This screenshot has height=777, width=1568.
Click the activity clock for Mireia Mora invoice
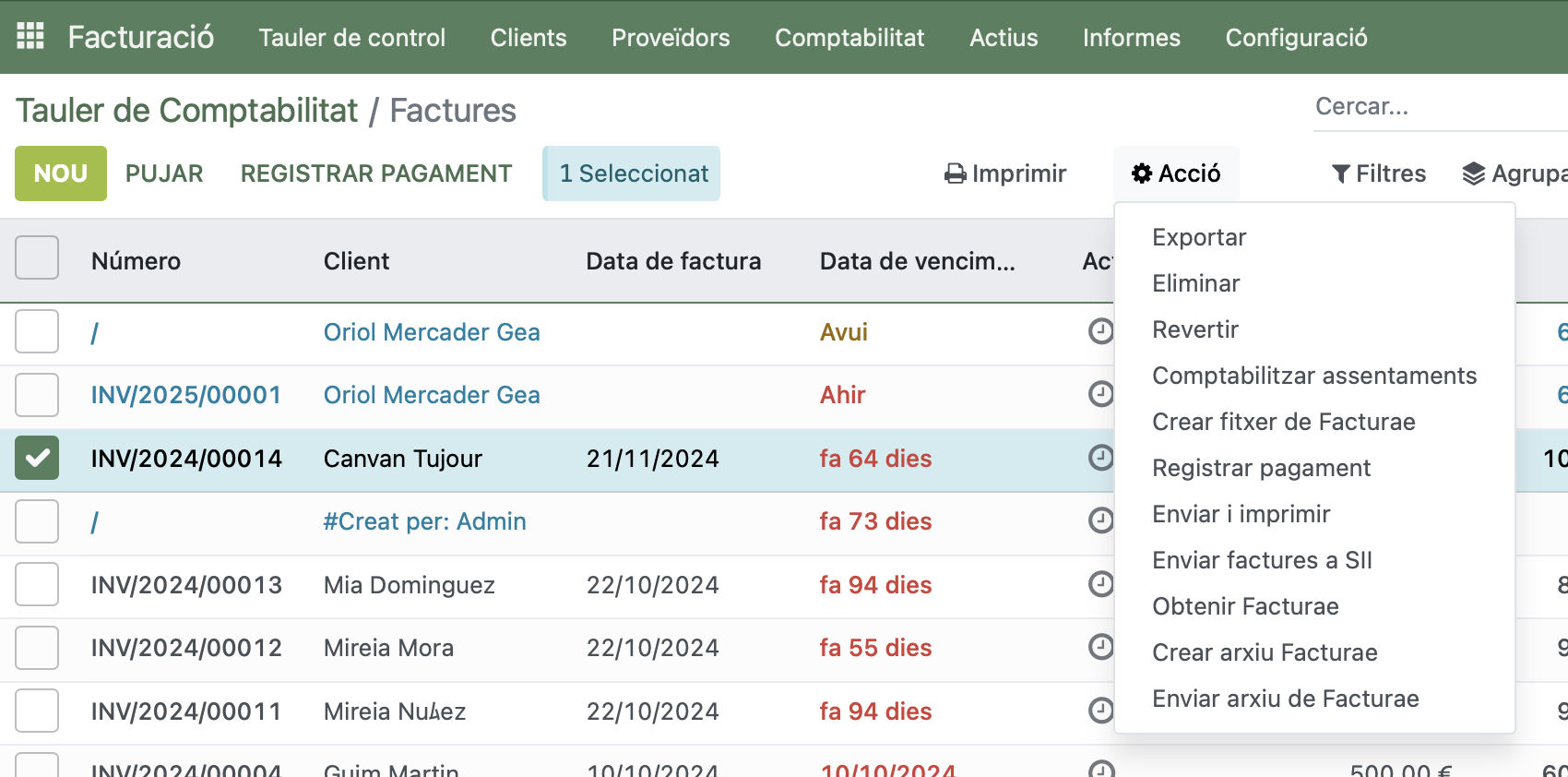(x=1100, y=647)
